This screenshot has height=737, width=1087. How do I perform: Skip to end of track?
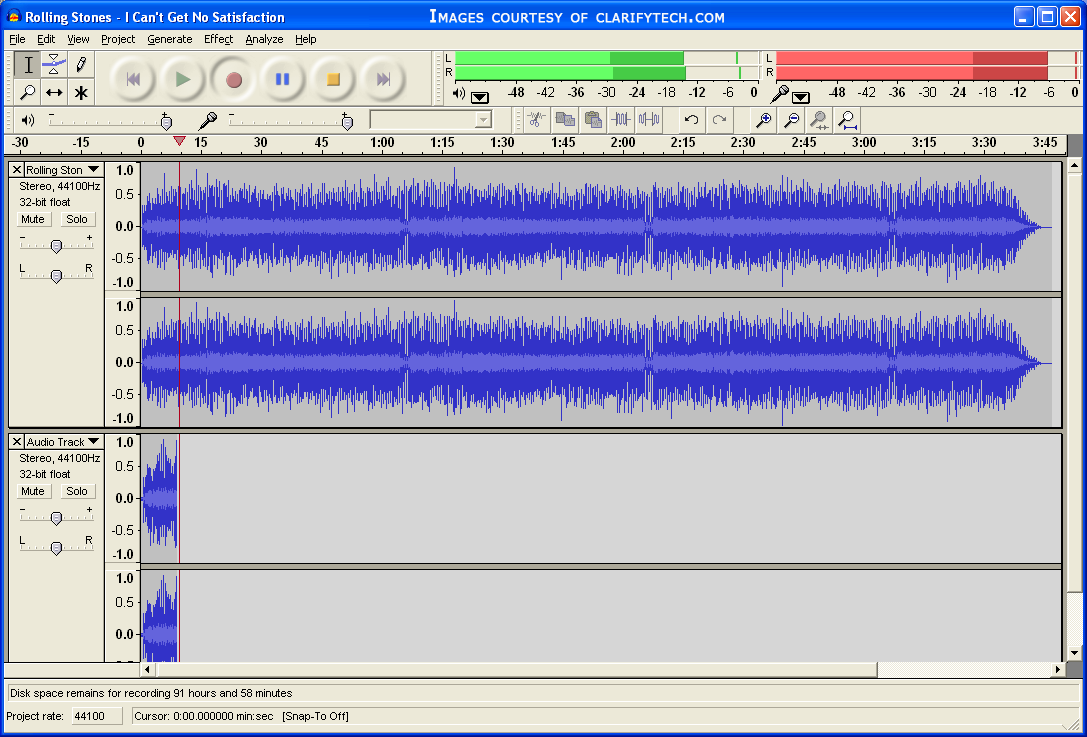click(383, 79)
